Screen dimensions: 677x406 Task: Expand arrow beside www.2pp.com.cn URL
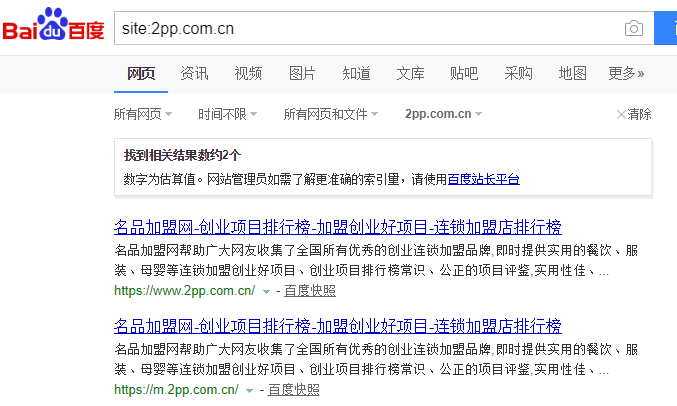pyautogui.click(x=266, y=292)
